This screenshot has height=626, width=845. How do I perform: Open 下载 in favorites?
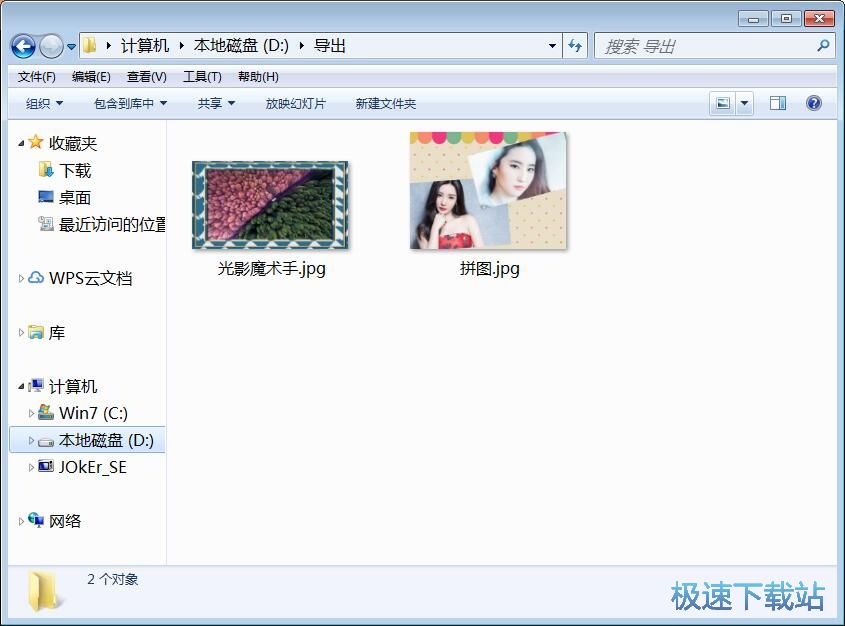(x=75, y=170)
